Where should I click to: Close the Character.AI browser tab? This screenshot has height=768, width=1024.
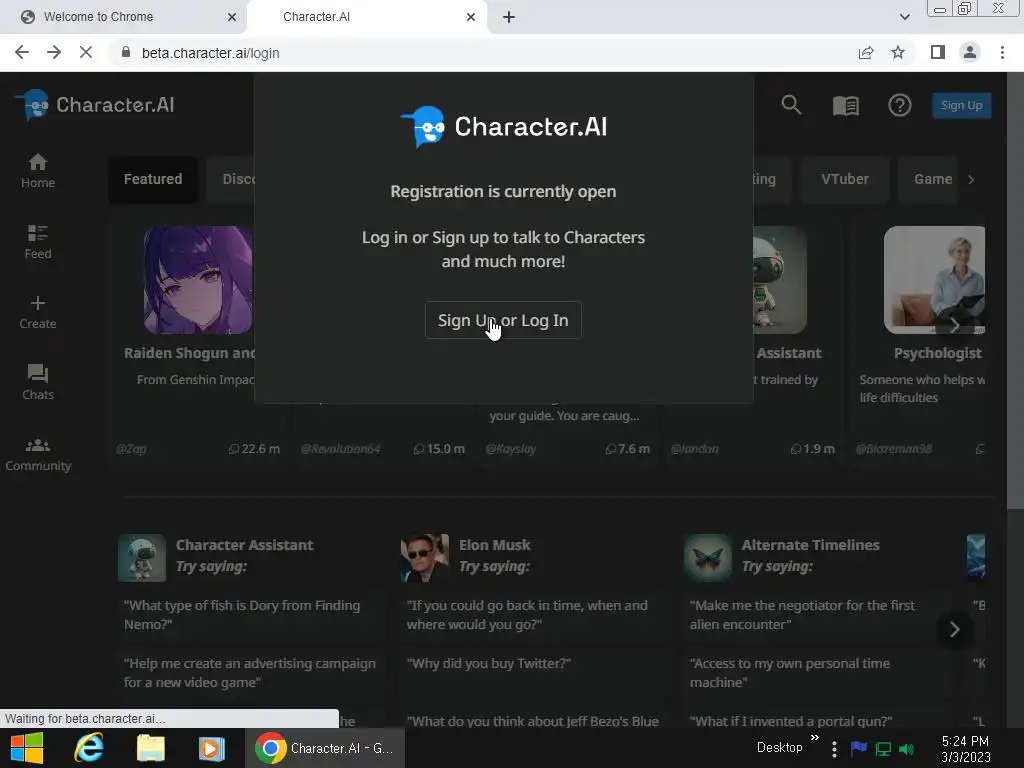click(471, 17)
